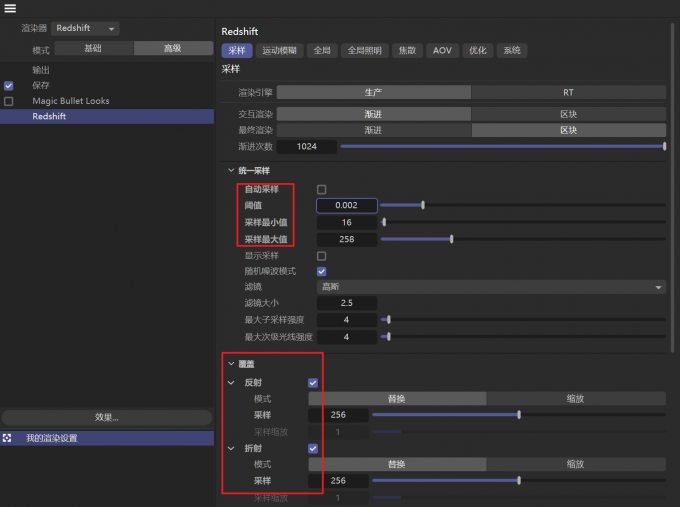Set 最终渲染 to 渐进
This screenshot has width=680, height=507.
(373, 130)
